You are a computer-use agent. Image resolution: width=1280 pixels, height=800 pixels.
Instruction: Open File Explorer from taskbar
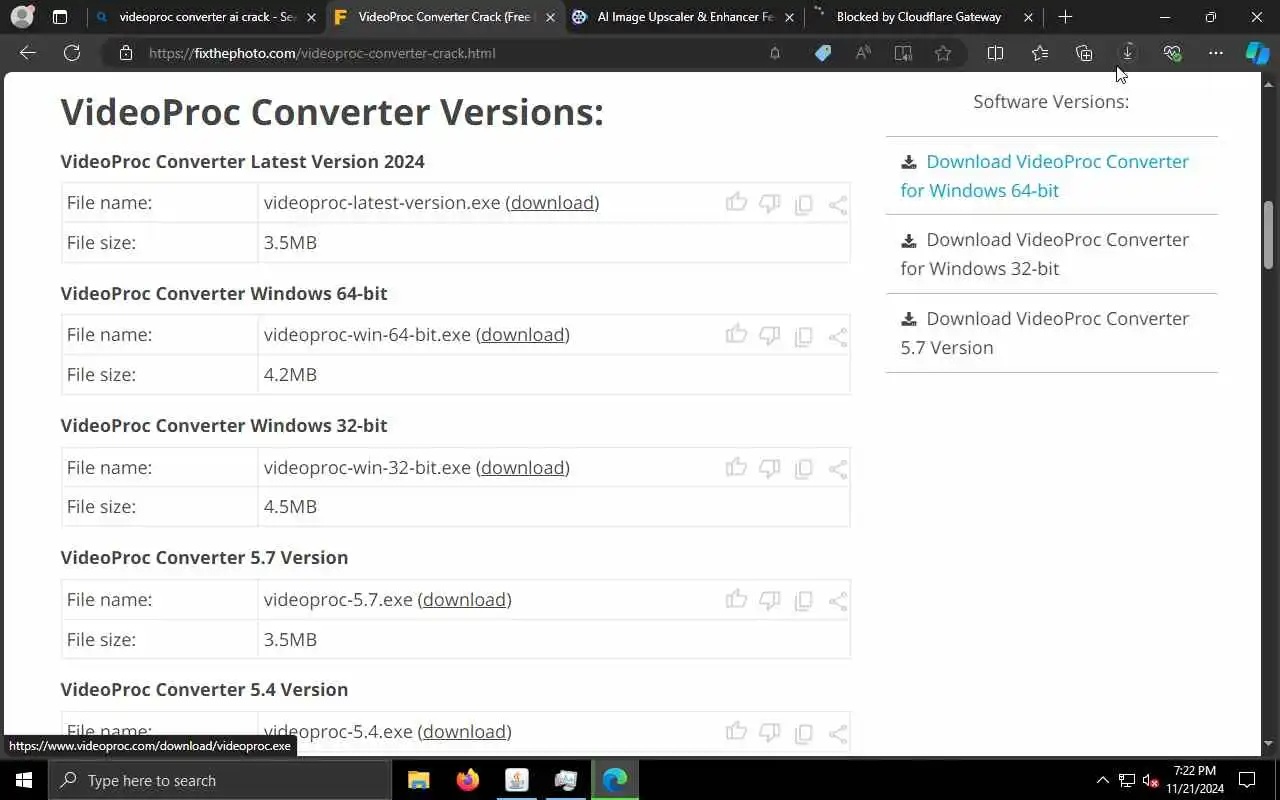pos(419,780)
